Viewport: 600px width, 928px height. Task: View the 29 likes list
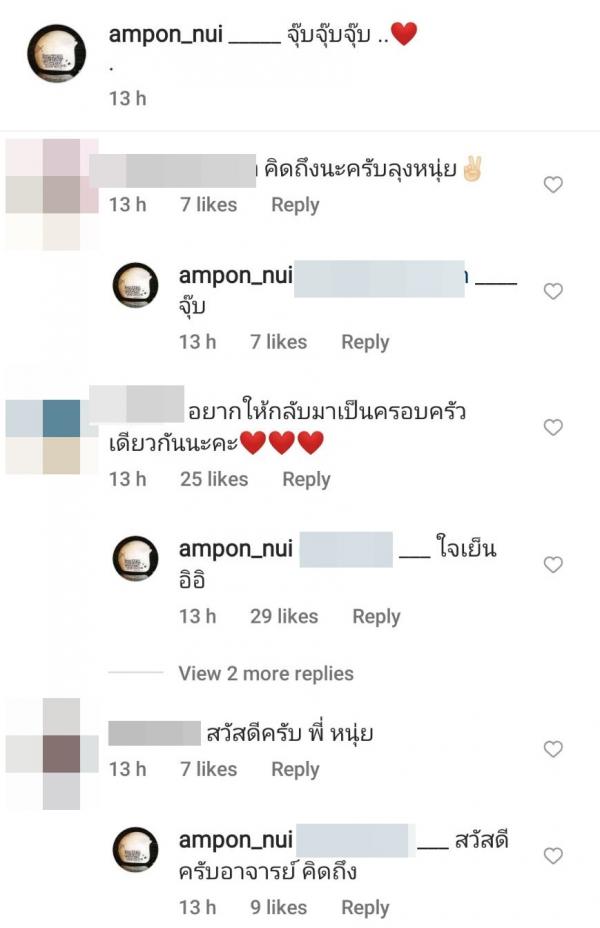click(284, 617)
